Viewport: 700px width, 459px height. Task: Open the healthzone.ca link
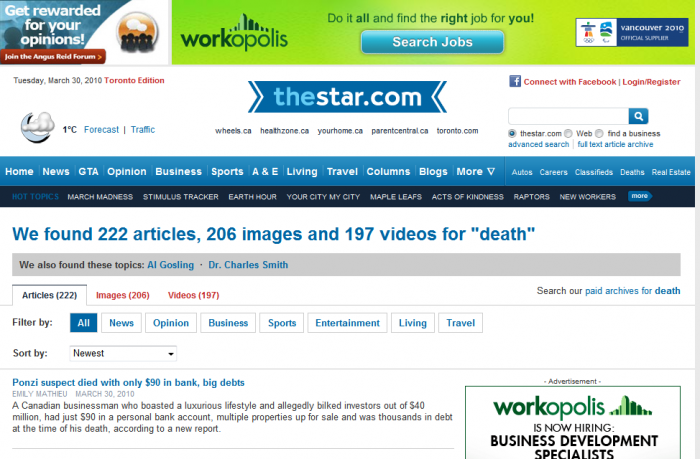pyautogui.click(x=284, y=131)
